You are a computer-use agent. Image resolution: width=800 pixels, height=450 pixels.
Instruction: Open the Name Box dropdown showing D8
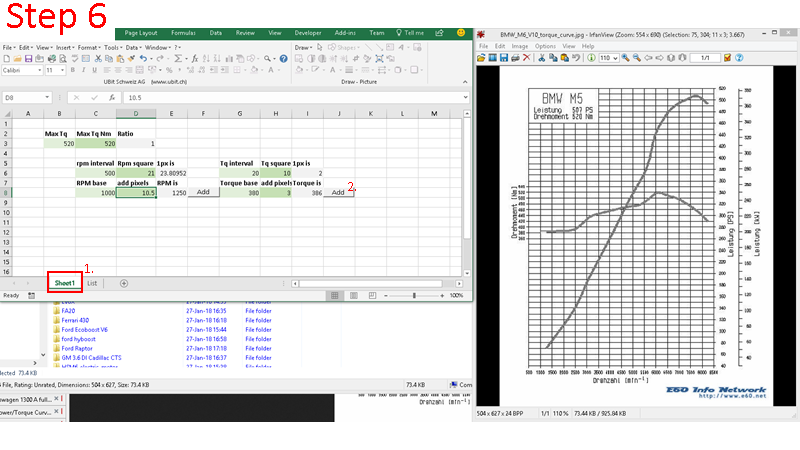(47, 97)
